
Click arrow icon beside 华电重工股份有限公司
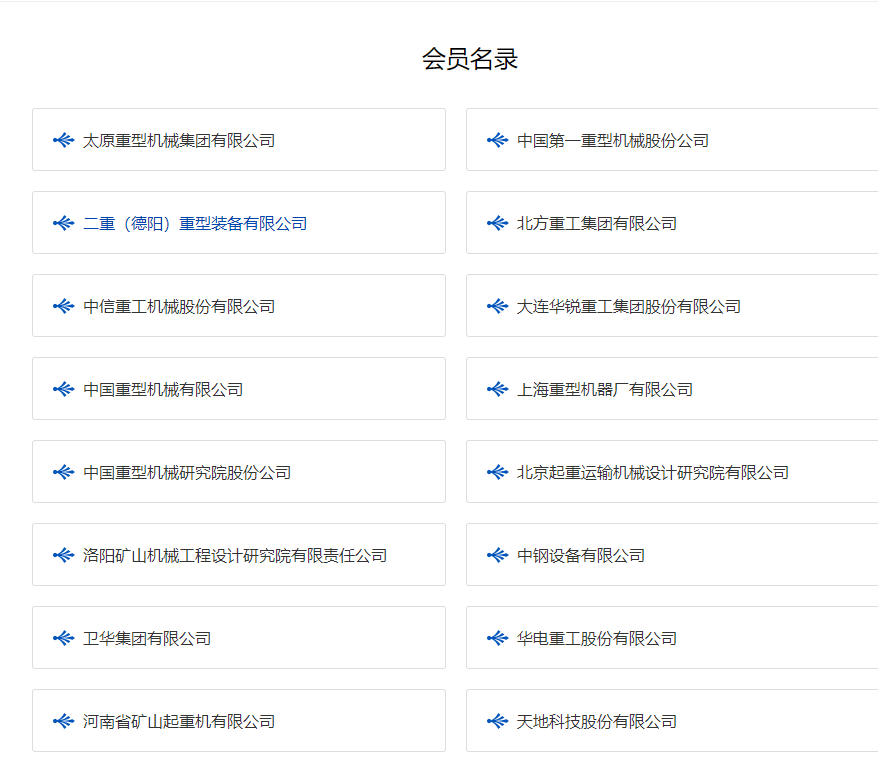point(497,638)
